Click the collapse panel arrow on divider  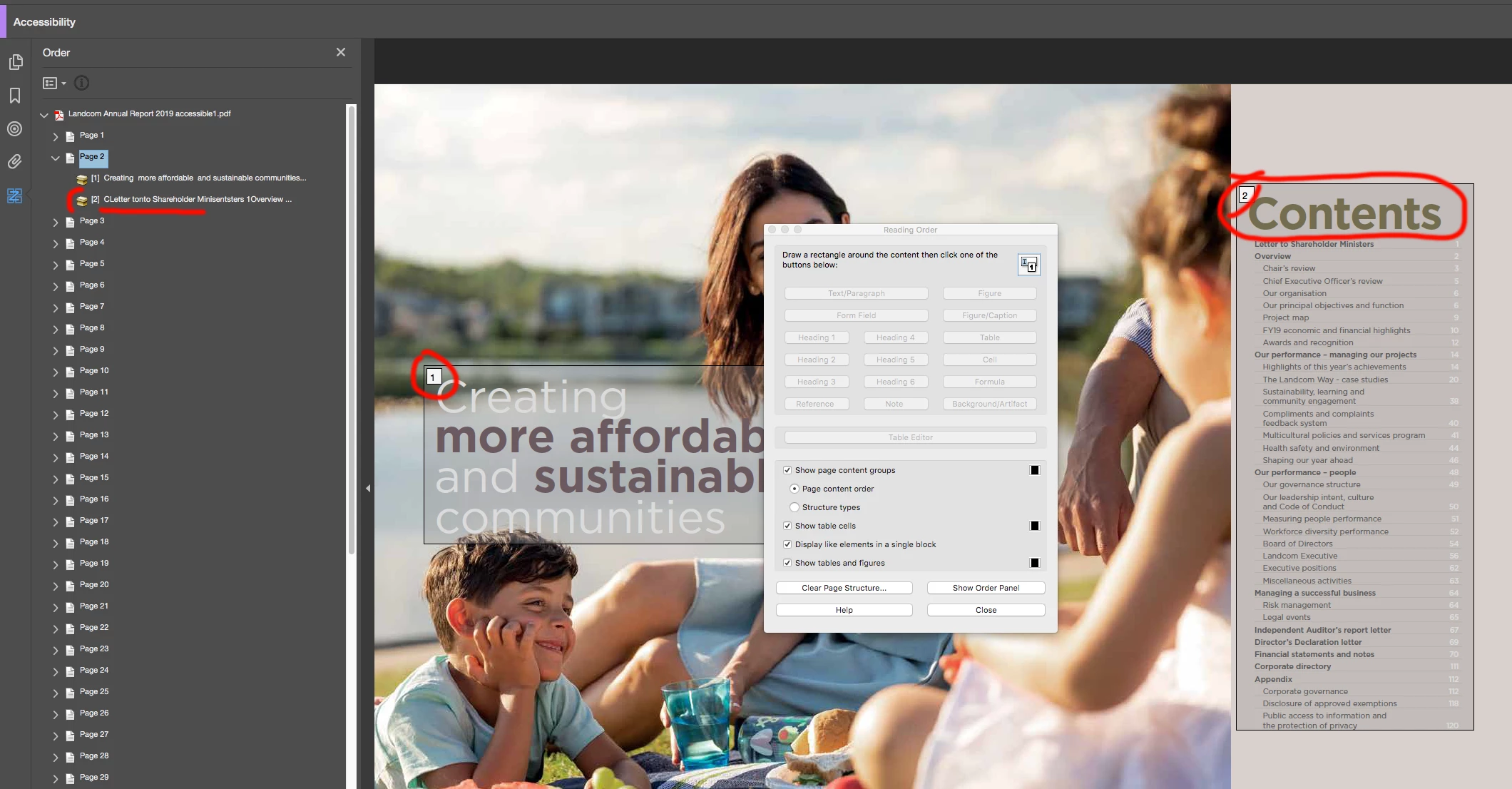368,489
